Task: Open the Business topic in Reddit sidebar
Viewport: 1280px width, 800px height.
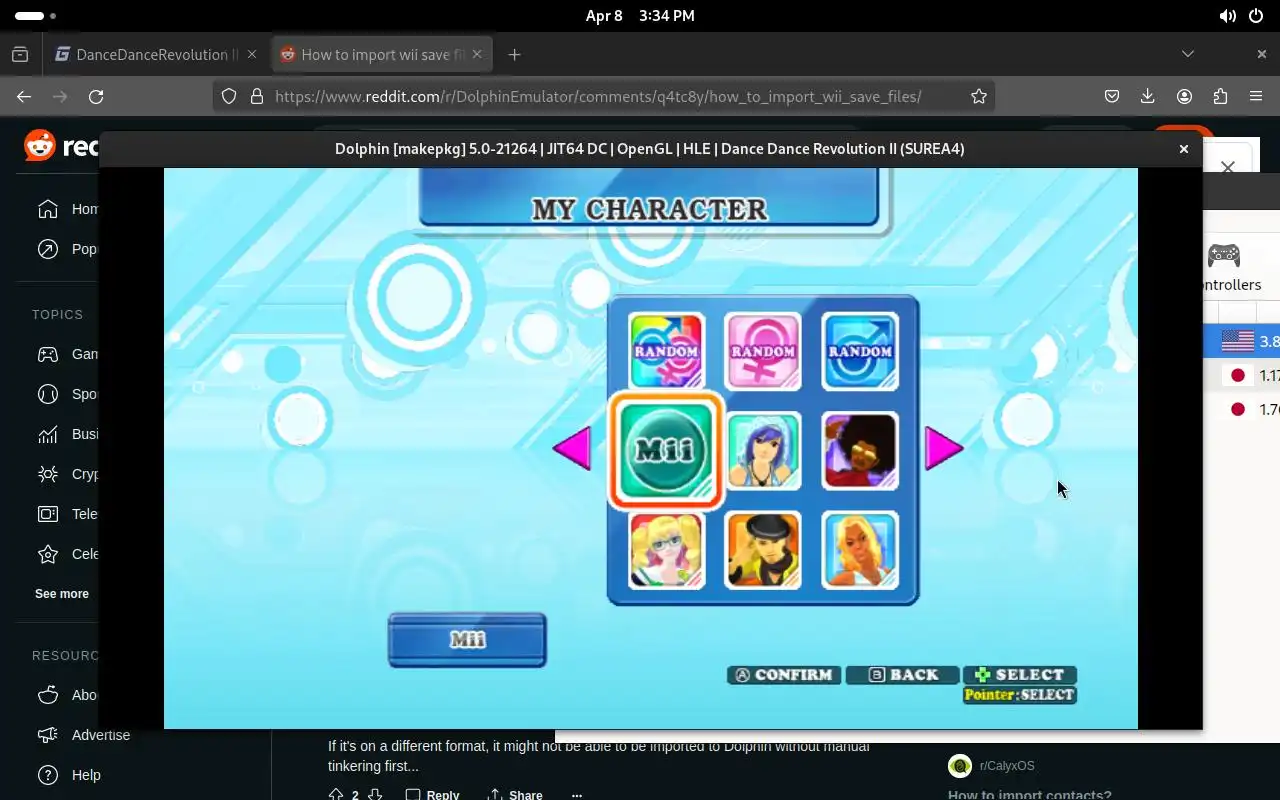Action: point(66,434)
